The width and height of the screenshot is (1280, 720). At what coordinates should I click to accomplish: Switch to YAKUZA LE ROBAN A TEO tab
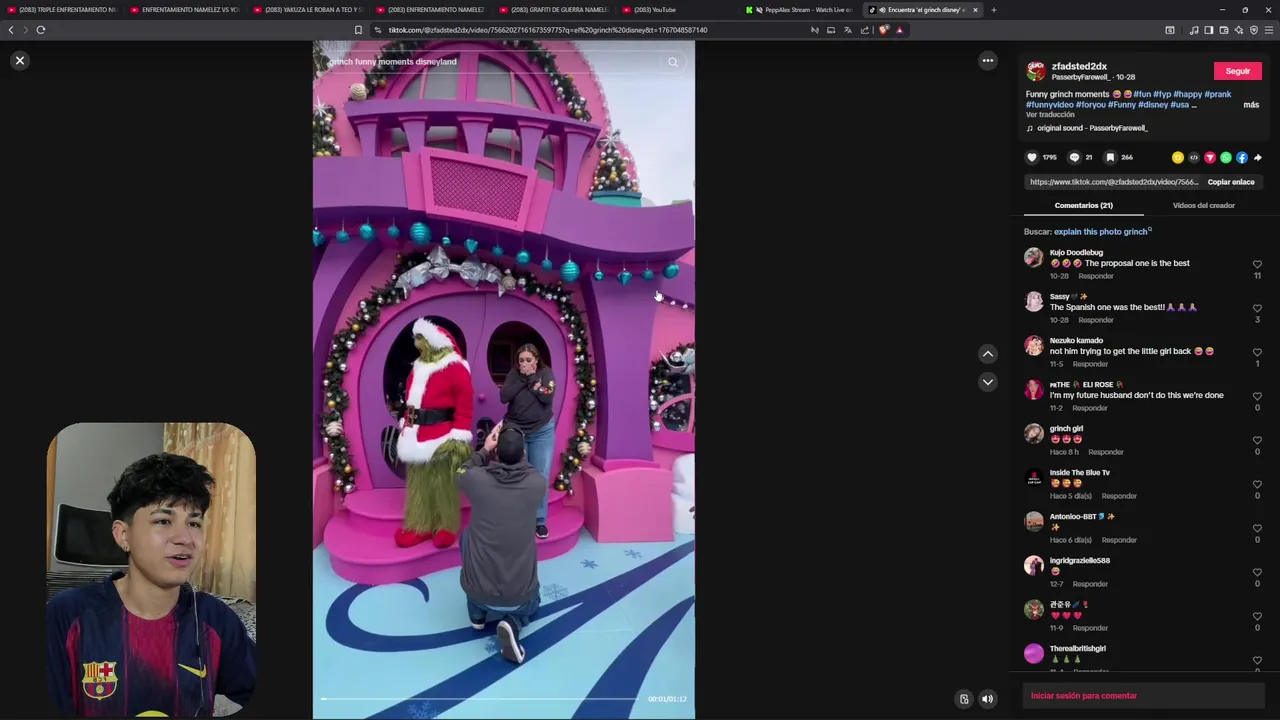coord(306,10)
